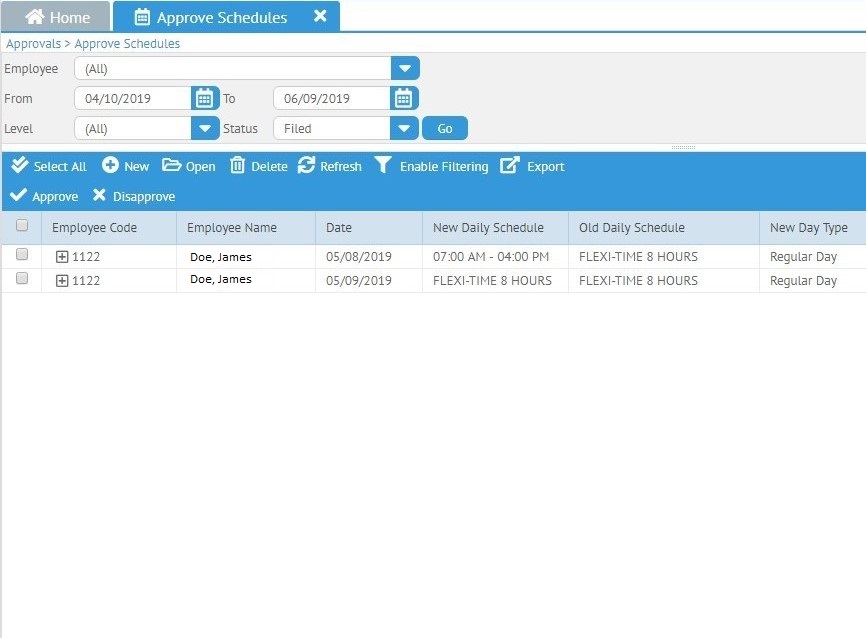Image resolution: width=866 pixels, height=638 pixels.
Task: Open the To date calendar picker
Action: tap(403, 98)
